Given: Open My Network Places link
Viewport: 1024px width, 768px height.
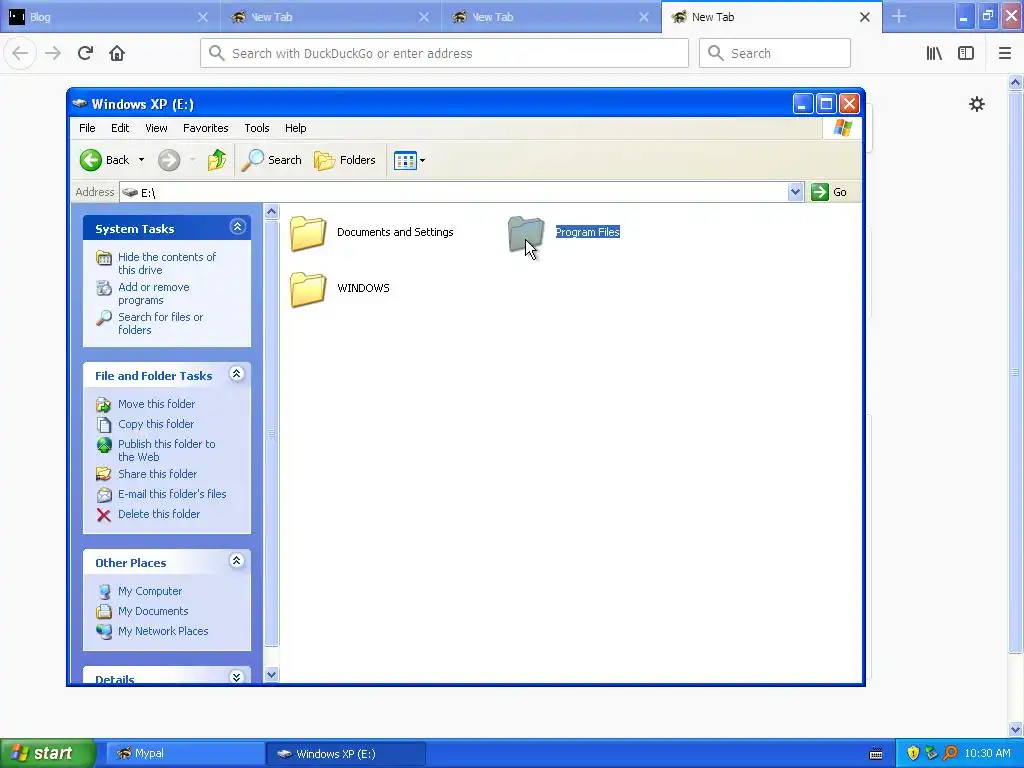Looking at the screenshot, I should (163, 631).
